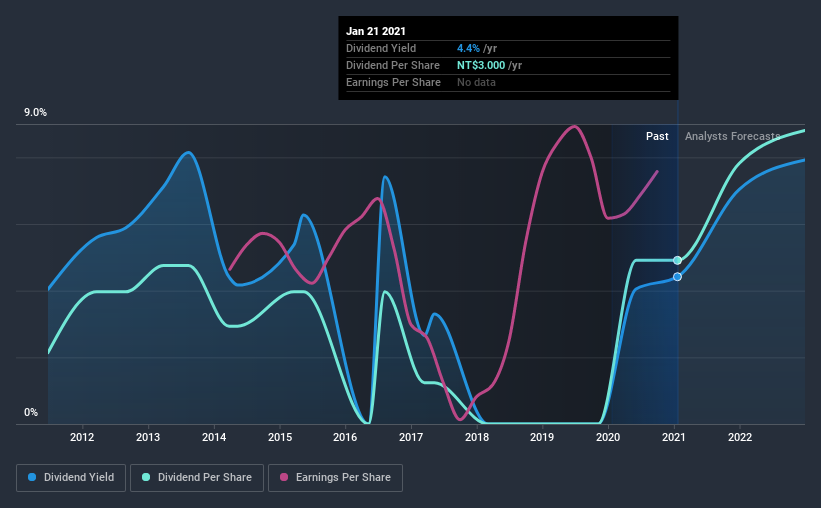Toggle the Earnings Per Share legend button
Screen dimensions: 821x508
click(335, 478)
